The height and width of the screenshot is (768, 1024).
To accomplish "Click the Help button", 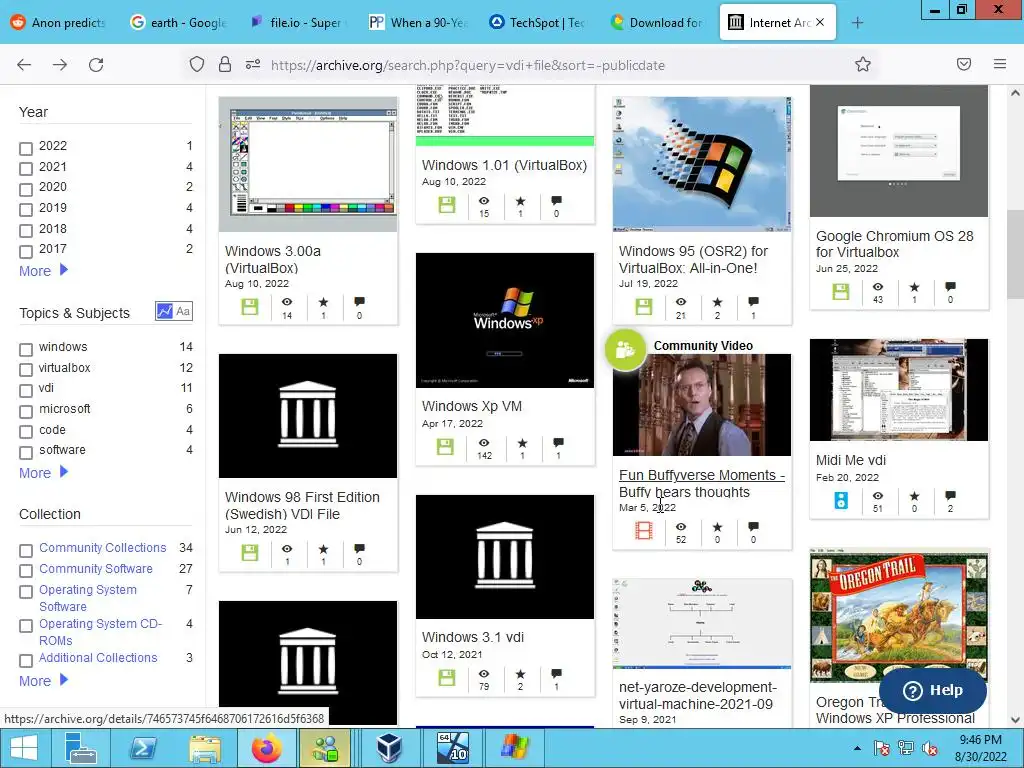I will pos(933,690).
